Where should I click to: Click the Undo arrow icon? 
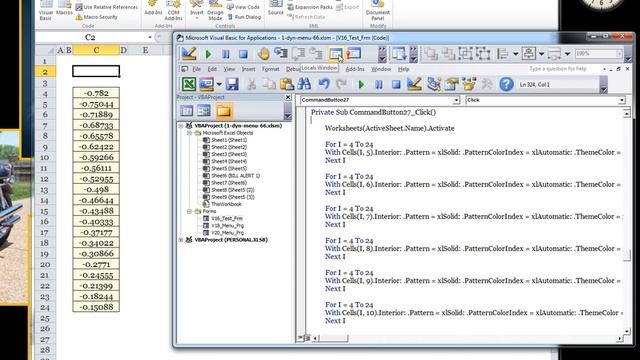coord(324,84)
